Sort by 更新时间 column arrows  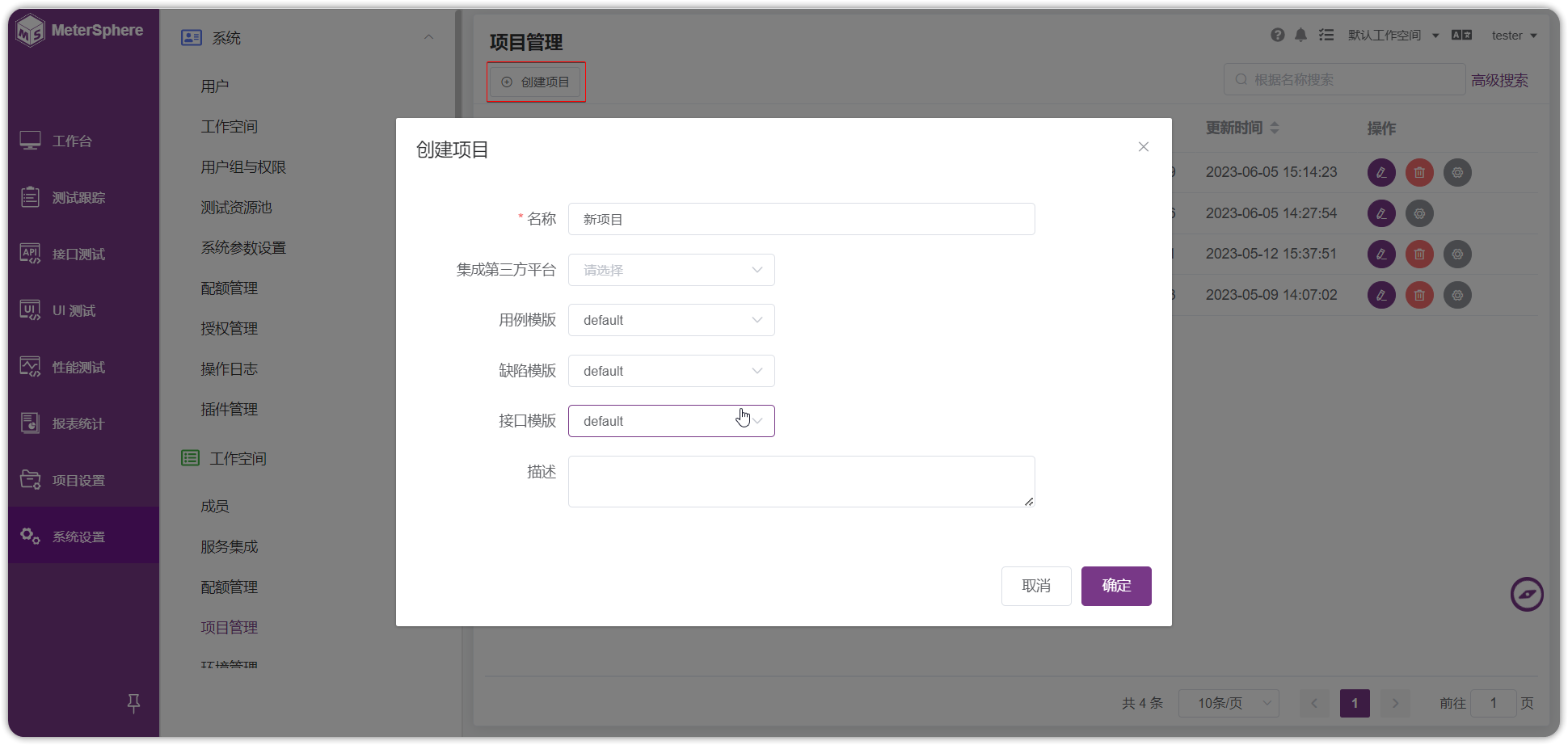click(1275, 128)
